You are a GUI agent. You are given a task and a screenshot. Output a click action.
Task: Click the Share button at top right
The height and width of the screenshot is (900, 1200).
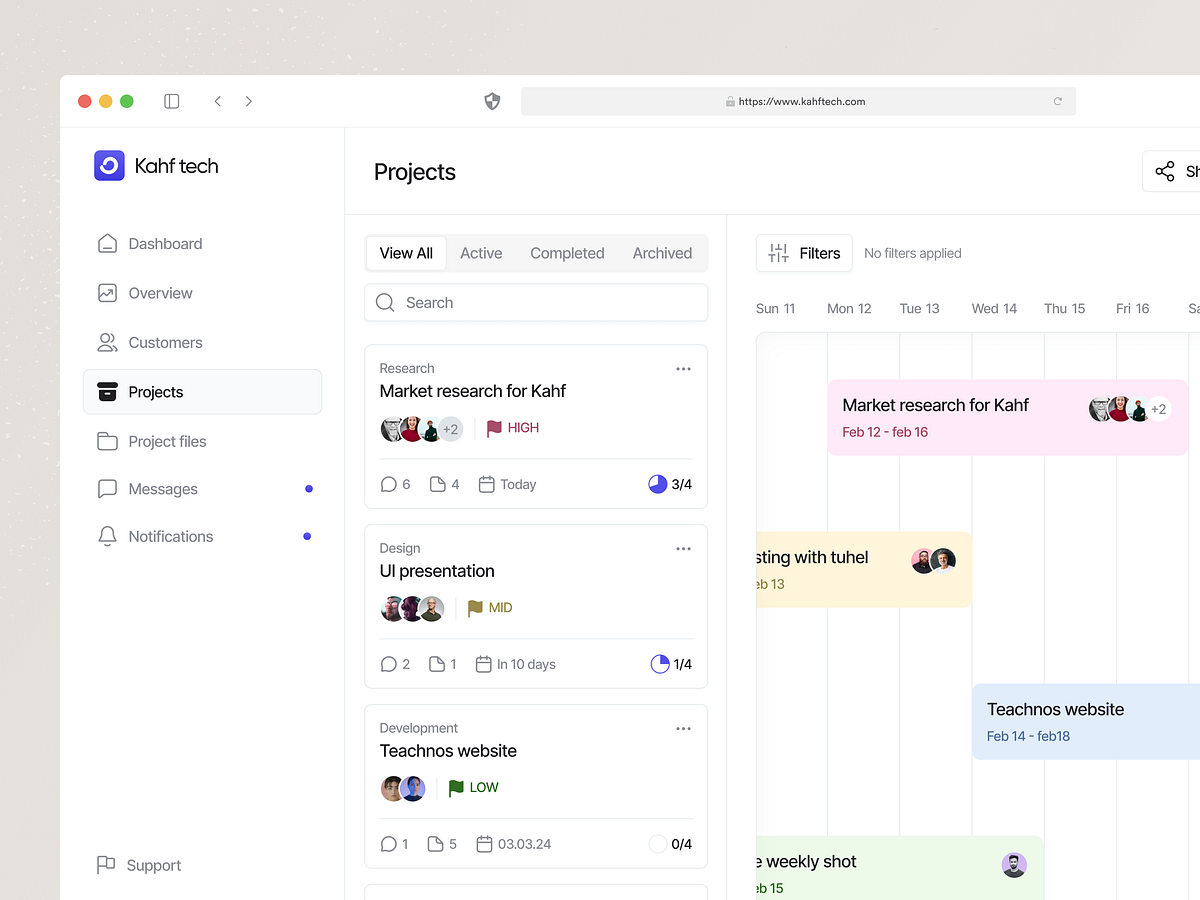tap(1180, 170)
